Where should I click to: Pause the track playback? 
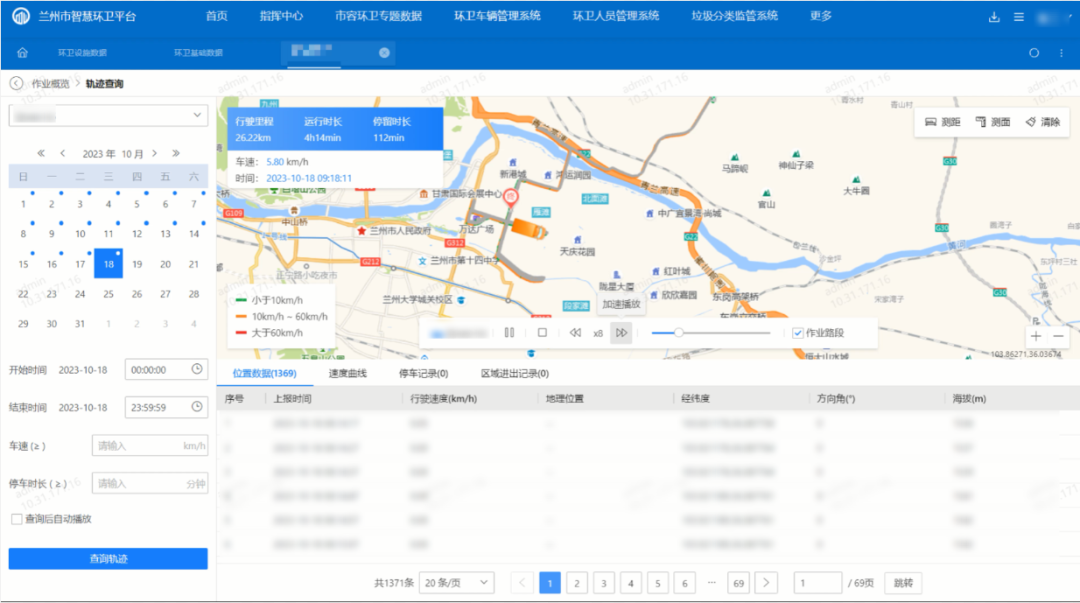(509, 333)
